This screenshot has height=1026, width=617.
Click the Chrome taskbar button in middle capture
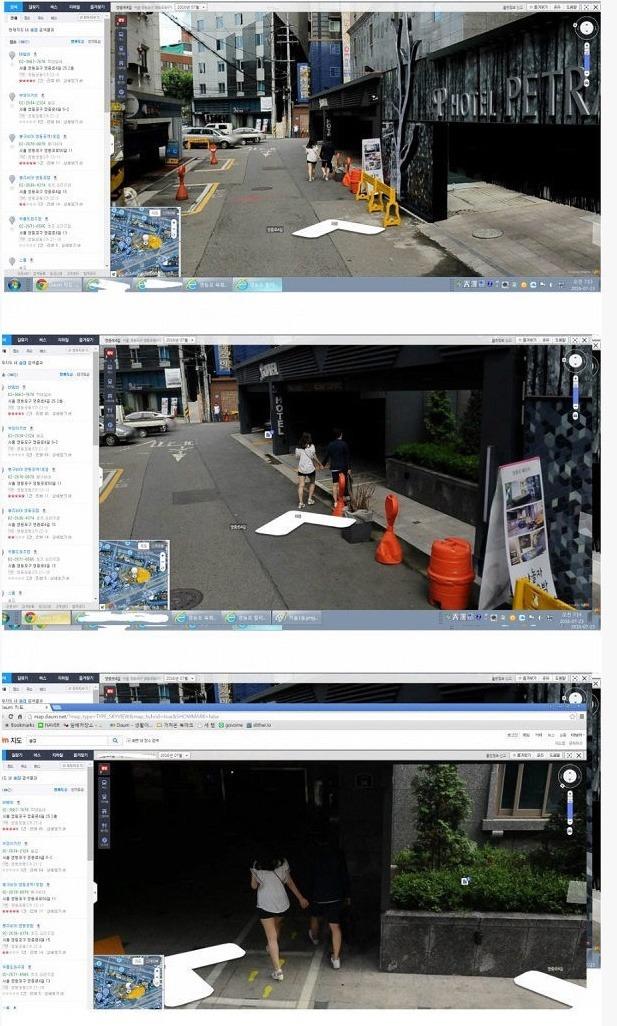(x=46, y=617)
